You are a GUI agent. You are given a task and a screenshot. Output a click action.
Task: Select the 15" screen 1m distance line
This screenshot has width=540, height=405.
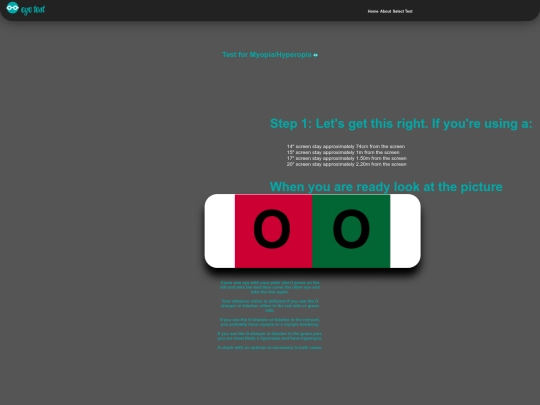tap(343, 152)
